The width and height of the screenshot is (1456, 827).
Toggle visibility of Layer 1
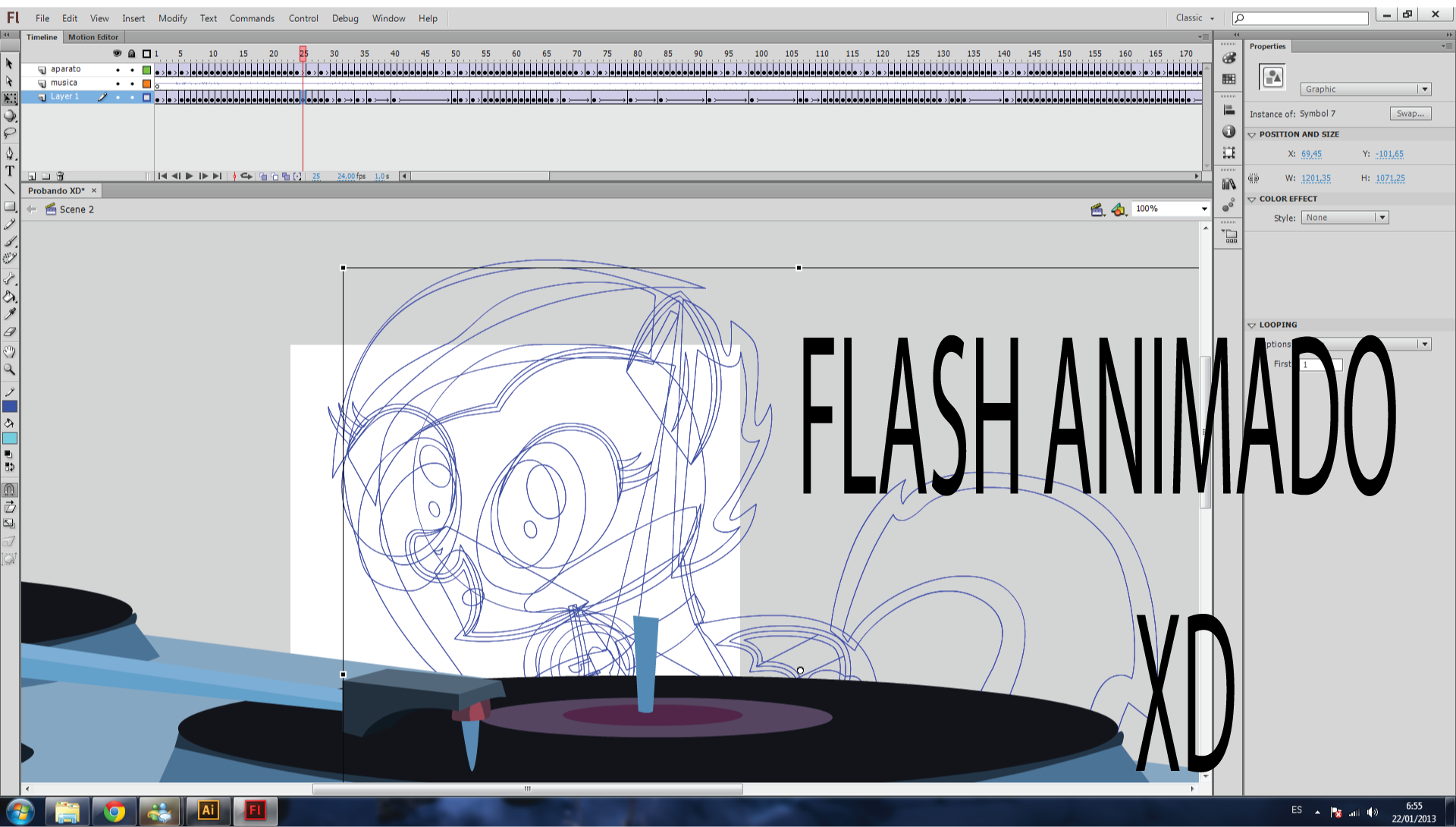118,97
